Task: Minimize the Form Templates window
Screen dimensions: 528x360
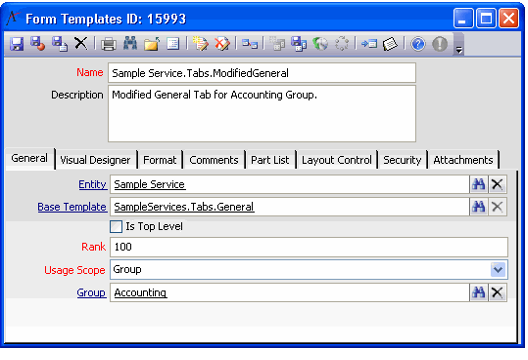Action: [x=463, y=18]
